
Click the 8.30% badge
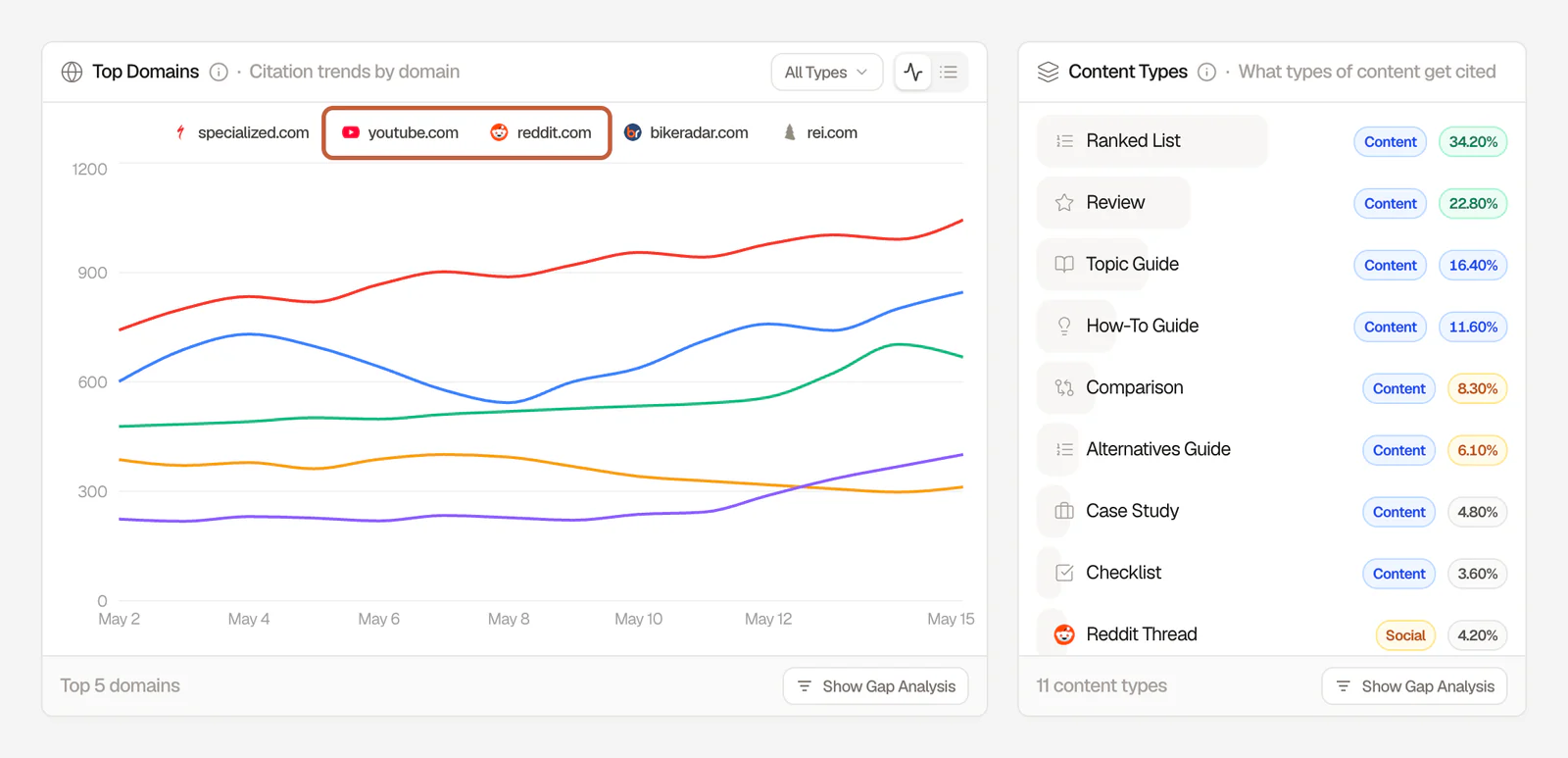(1477, 389)
